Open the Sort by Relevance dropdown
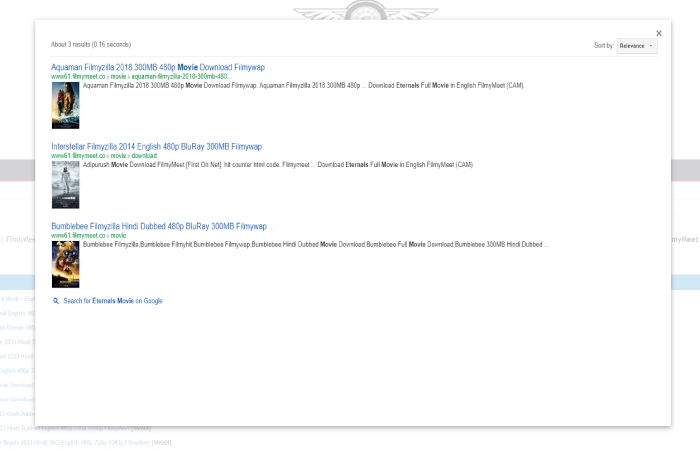 click(636, 46)
